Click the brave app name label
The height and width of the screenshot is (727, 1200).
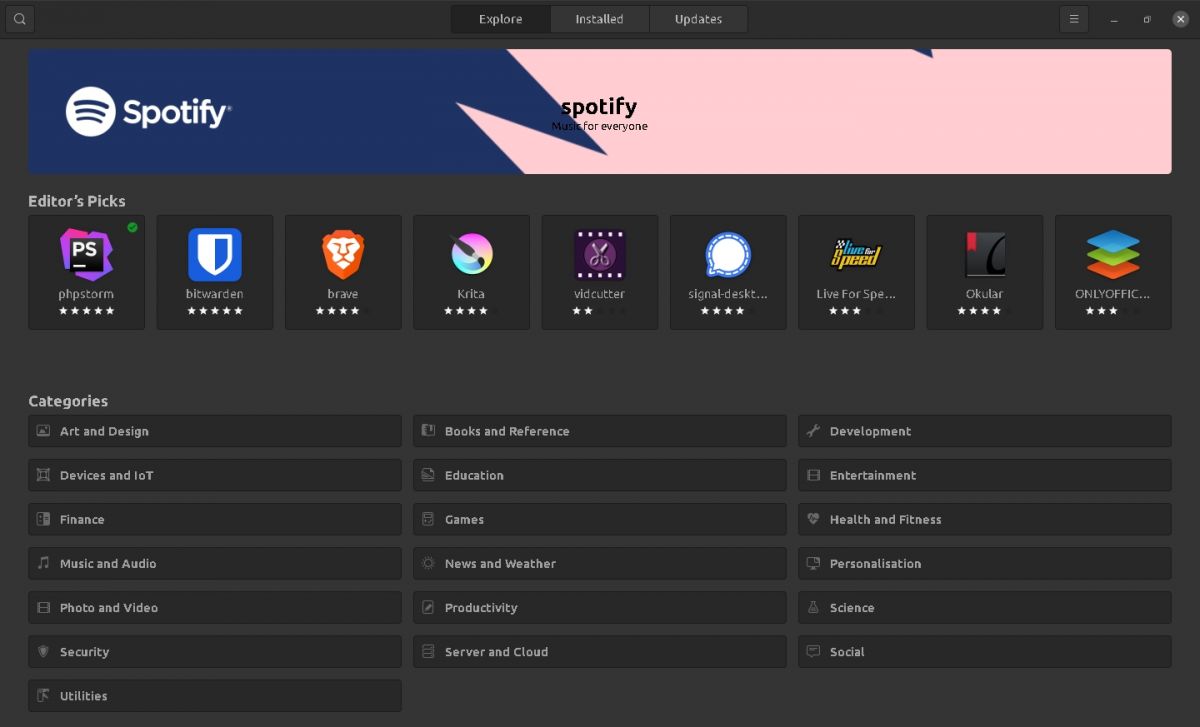(343, 294)
